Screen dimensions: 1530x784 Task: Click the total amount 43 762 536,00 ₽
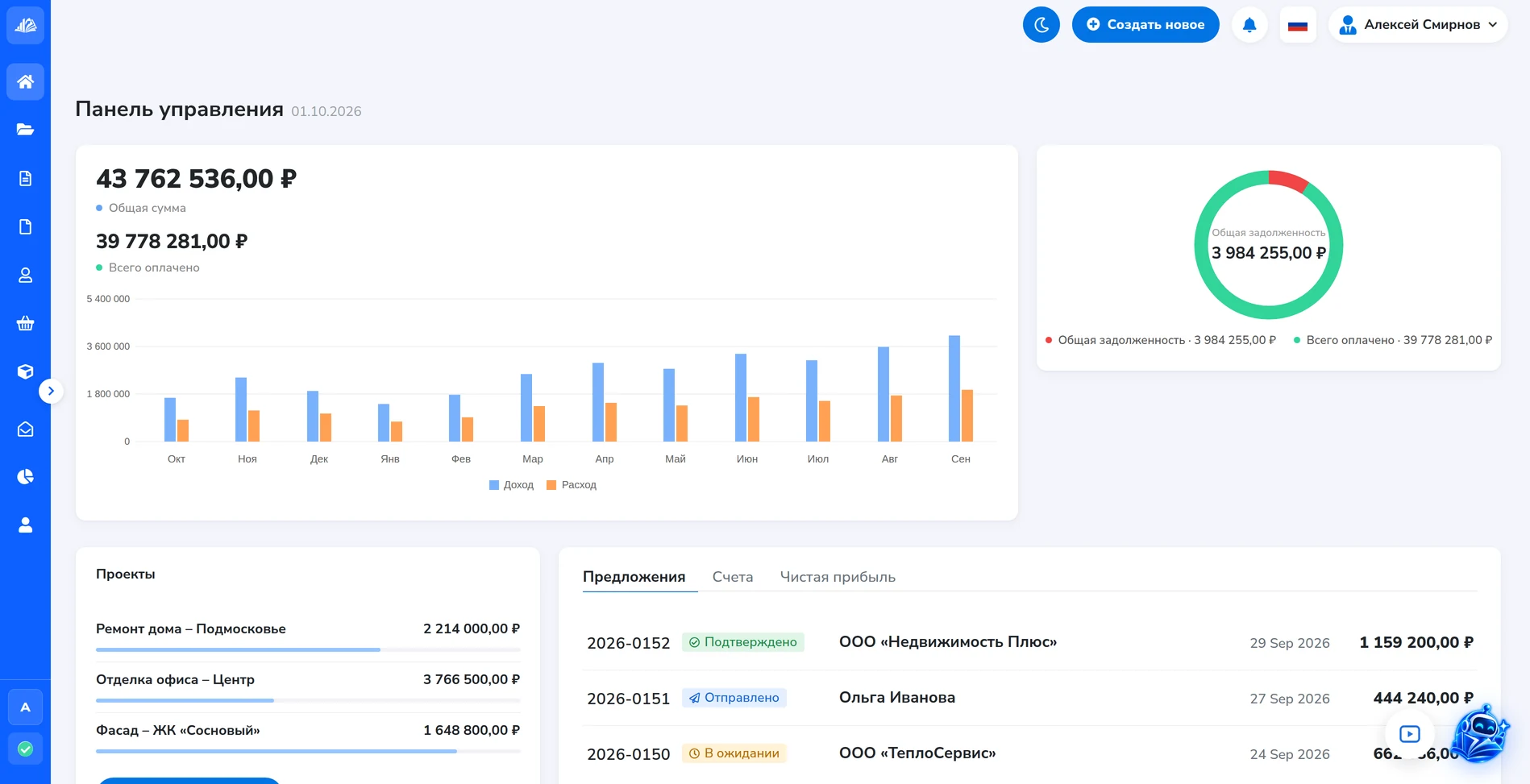pyautogui.click(x=197, y=178)
